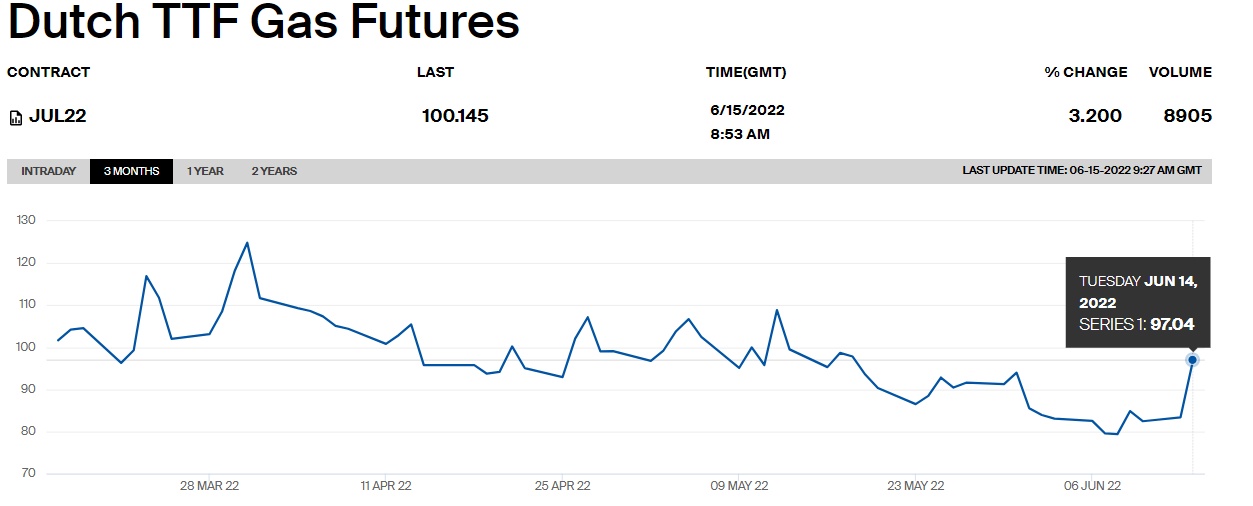Viewport: 1253px width, 506px height.
Task: Click the TIME(GMT) column header
Action: click(x=746, y=72)
